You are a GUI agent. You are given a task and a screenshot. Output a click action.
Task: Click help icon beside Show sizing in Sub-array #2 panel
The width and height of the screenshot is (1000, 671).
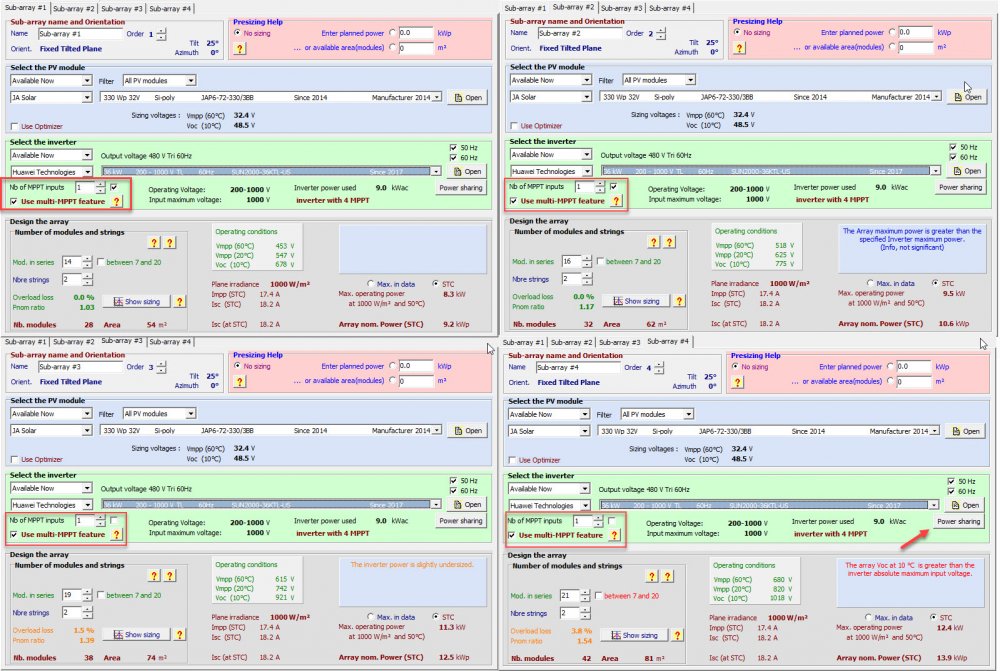click(x=679, y=301)
